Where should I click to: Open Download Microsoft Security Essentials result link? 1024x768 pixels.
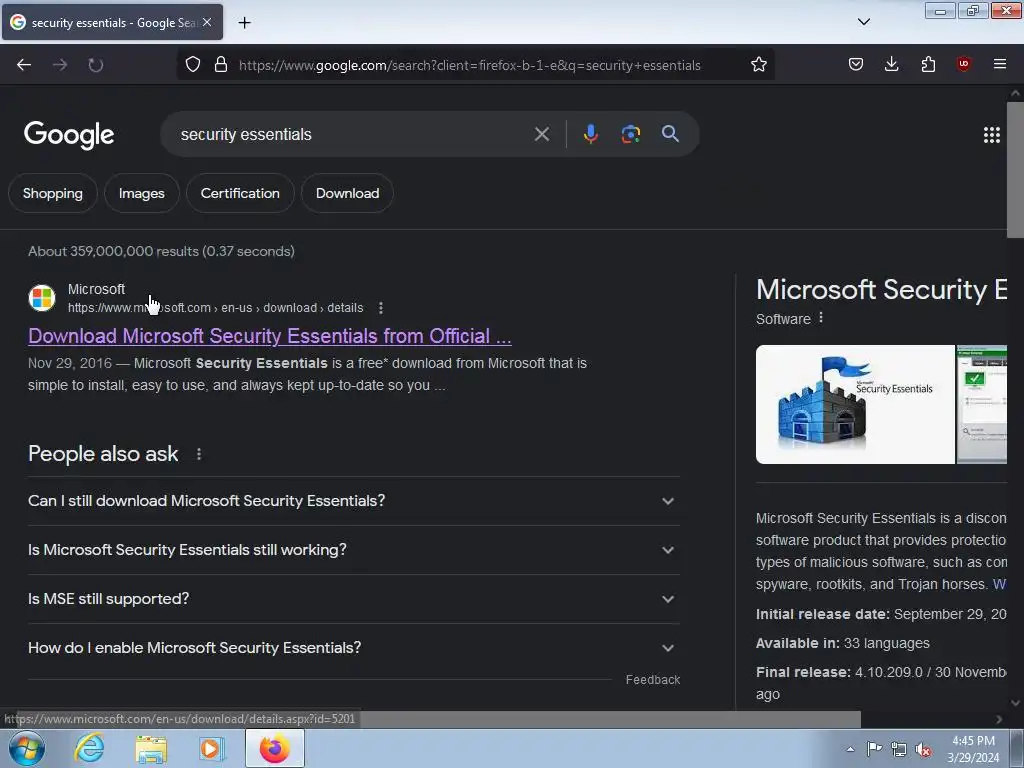click(x=270, y=336)
